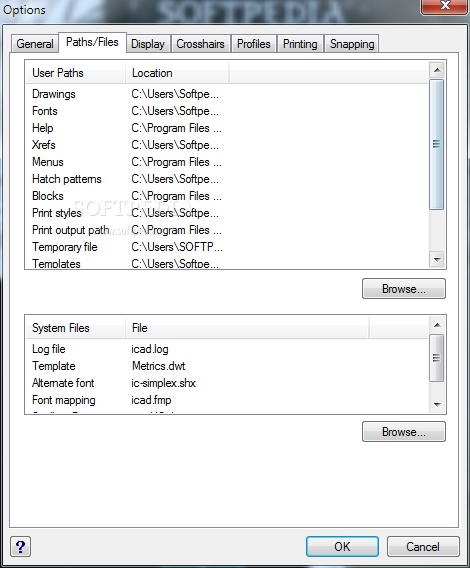The height and width of the screenshot is (568, 470).
Task: Show the Snapping tab
Action: (x=352, y=44)
